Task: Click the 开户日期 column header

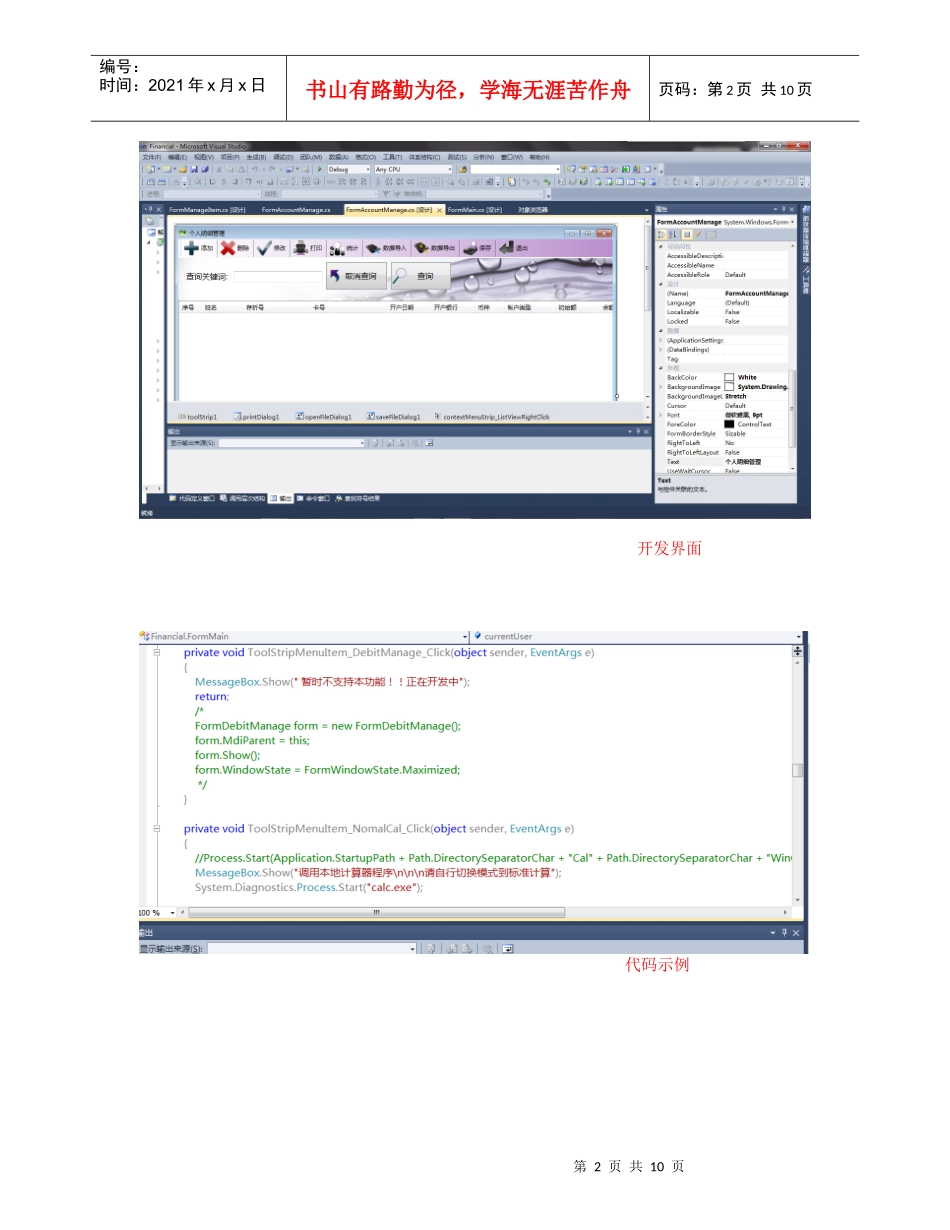Action: tap(402, 308)
